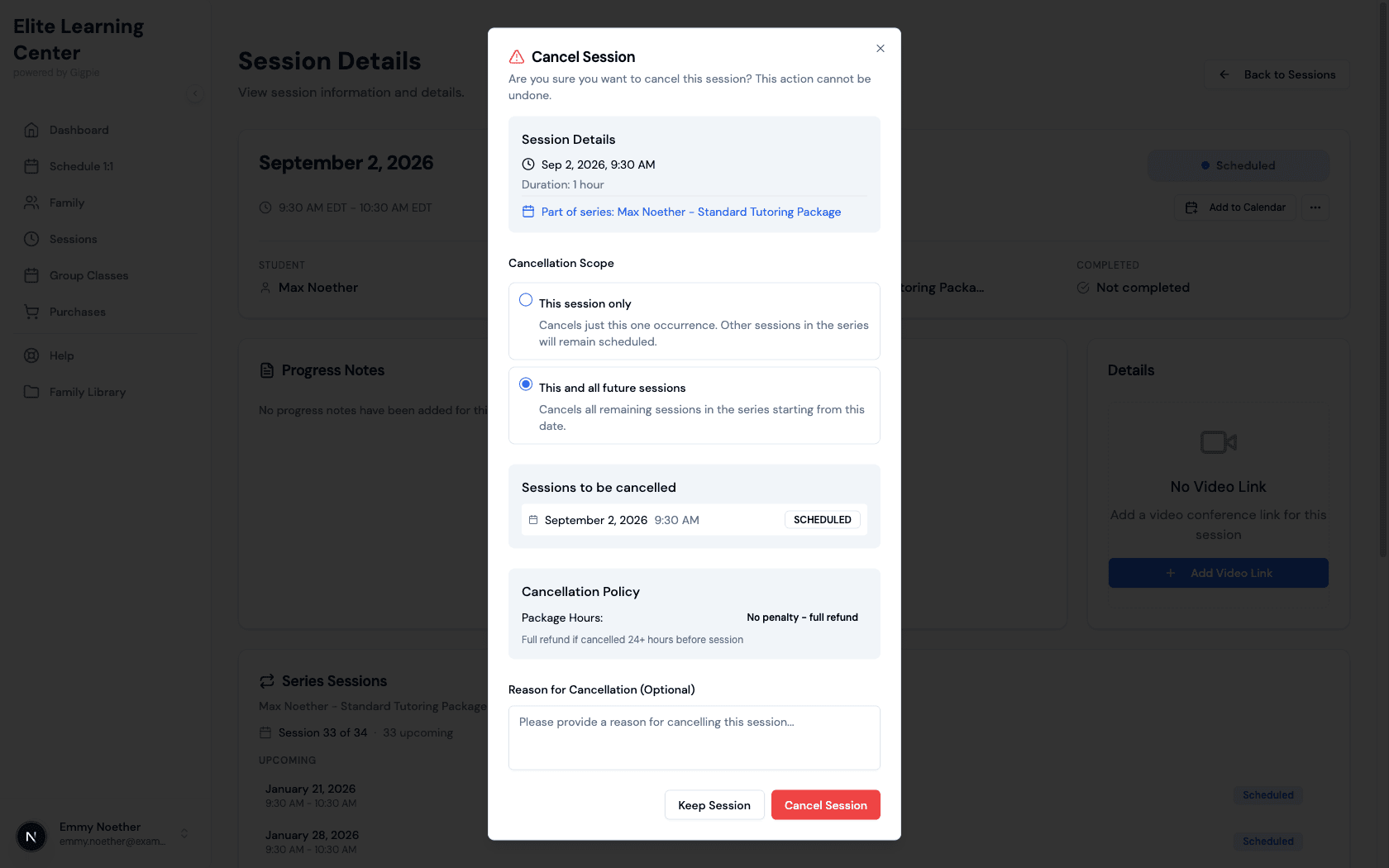Open the Family Library folder
The width and height of the screenshot is (1389, 868).
(x=87, y=392)
